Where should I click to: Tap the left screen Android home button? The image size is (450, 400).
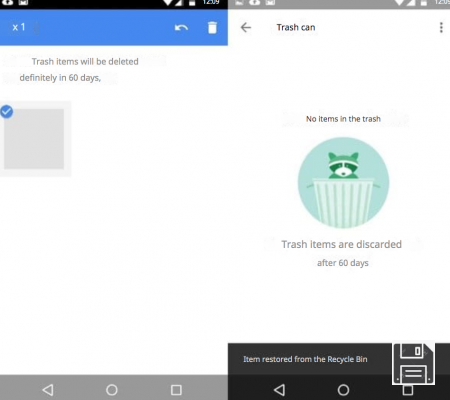click(x=112, y=390)
